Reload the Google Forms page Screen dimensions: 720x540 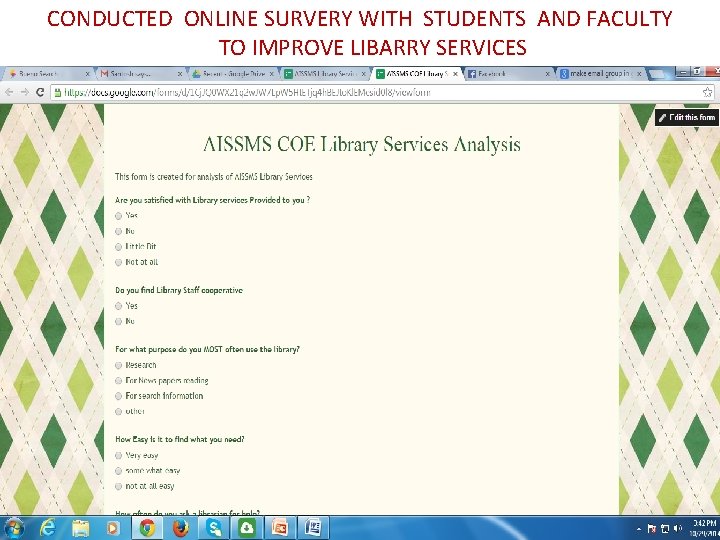(x=40, y=92)
